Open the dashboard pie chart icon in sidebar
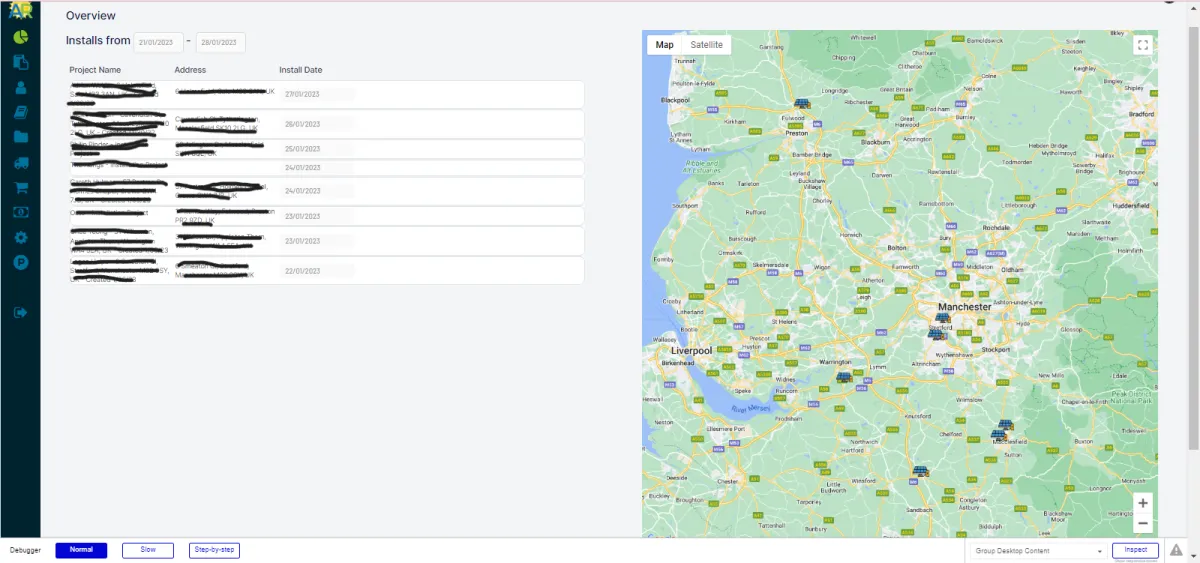This screenshot has height=563, width=1200. (x=20, y=37)
